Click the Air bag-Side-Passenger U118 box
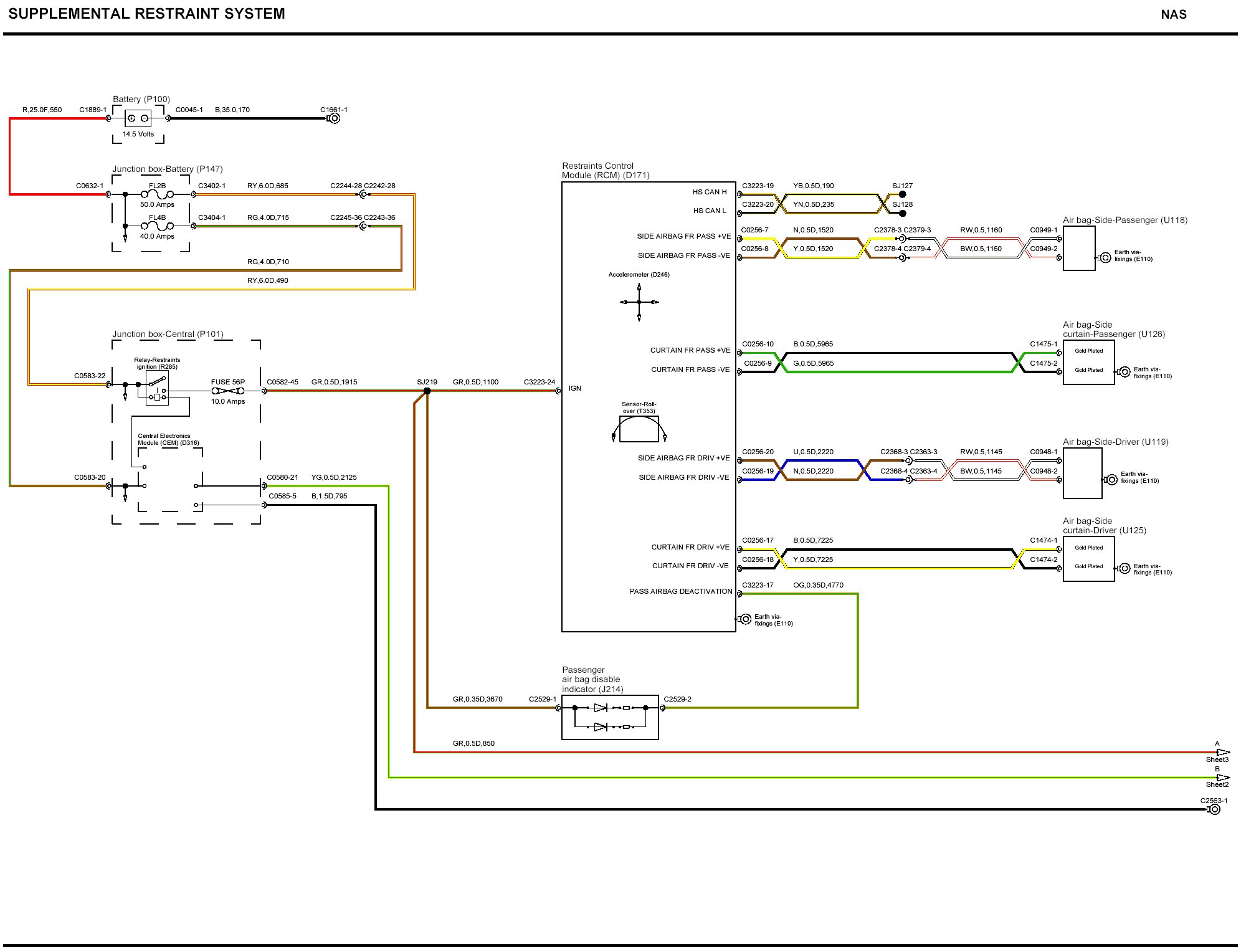 point(1078,248)
